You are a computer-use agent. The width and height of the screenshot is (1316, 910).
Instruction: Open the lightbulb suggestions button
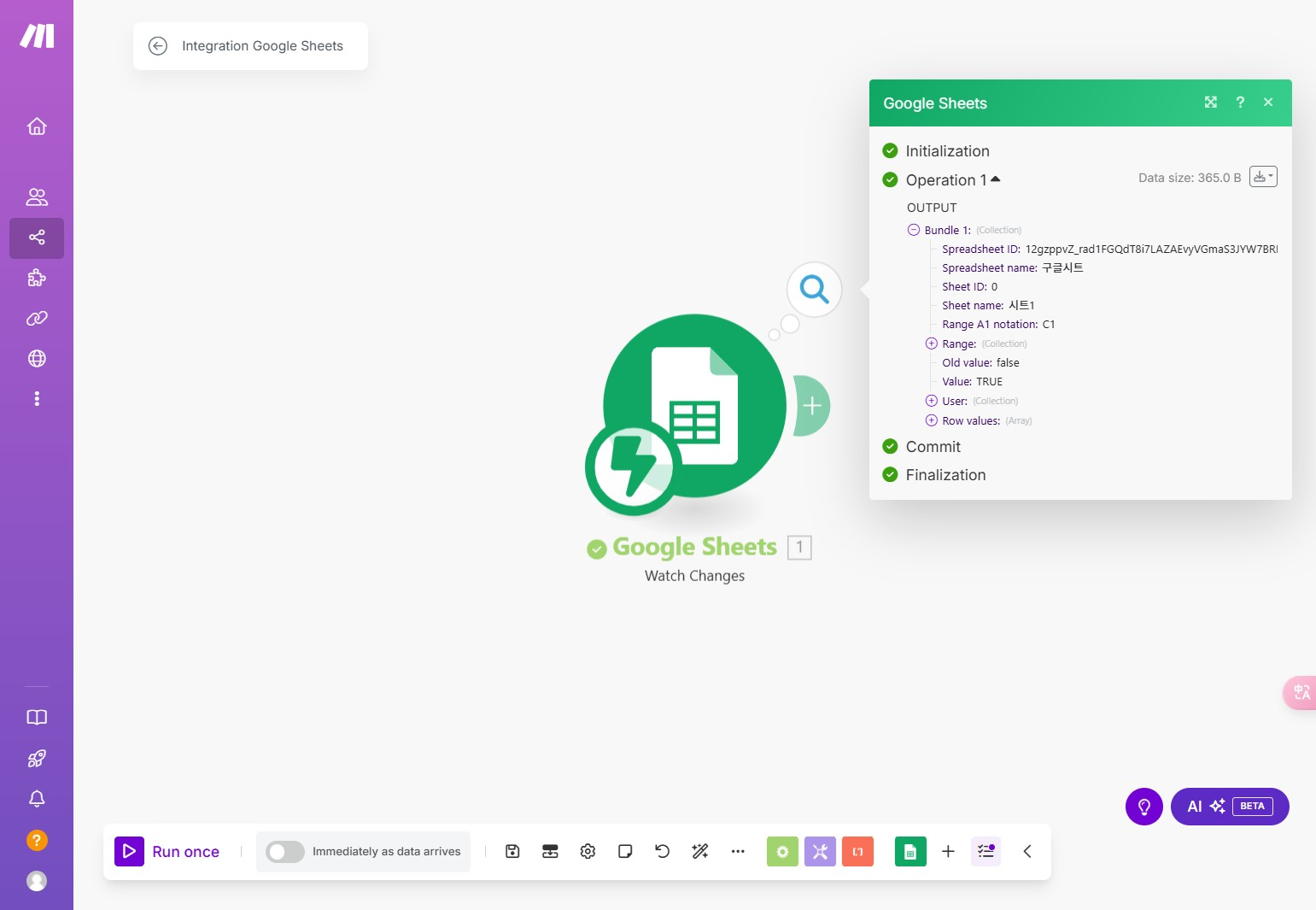coord(1144,807)
